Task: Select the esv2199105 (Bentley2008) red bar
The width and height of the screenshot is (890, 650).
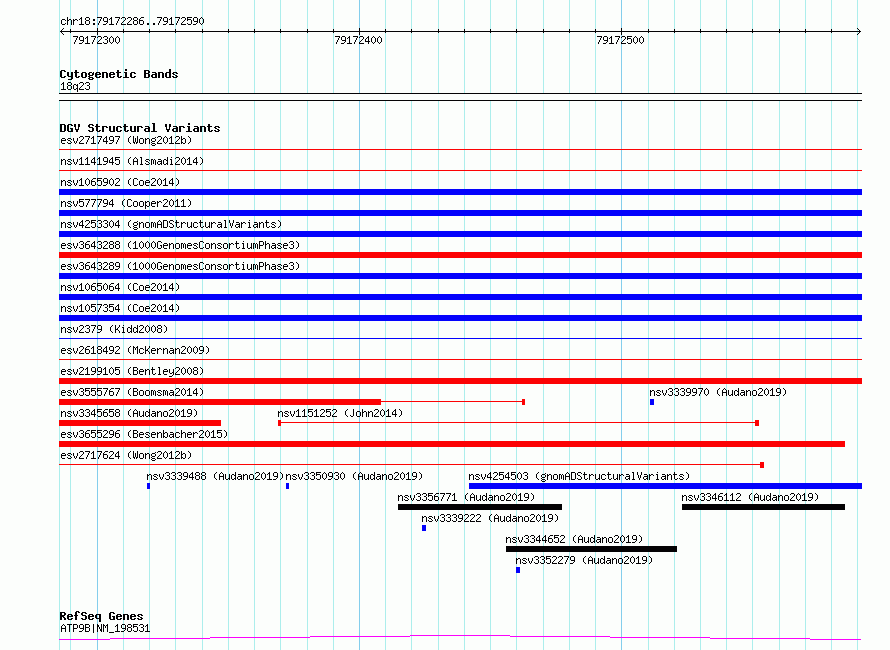Action: [x=460, y=381]
